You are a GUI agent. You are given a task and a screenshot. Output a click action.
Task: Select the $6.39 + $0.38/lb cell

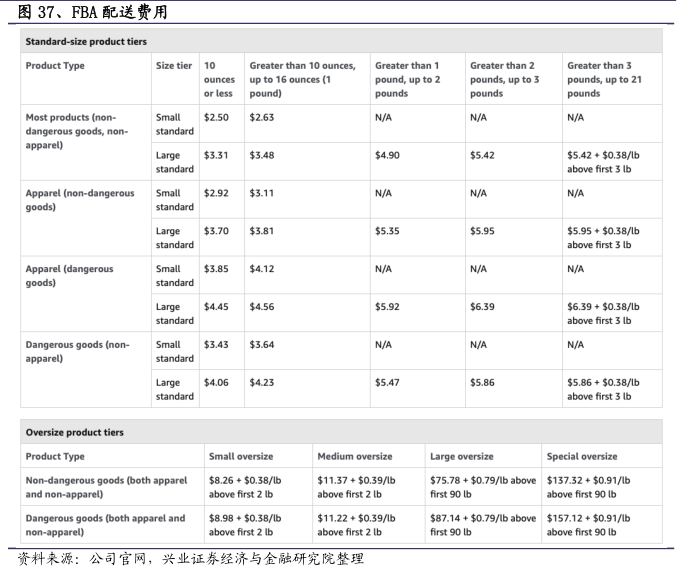pyautogui.click(x=603, y=313)
